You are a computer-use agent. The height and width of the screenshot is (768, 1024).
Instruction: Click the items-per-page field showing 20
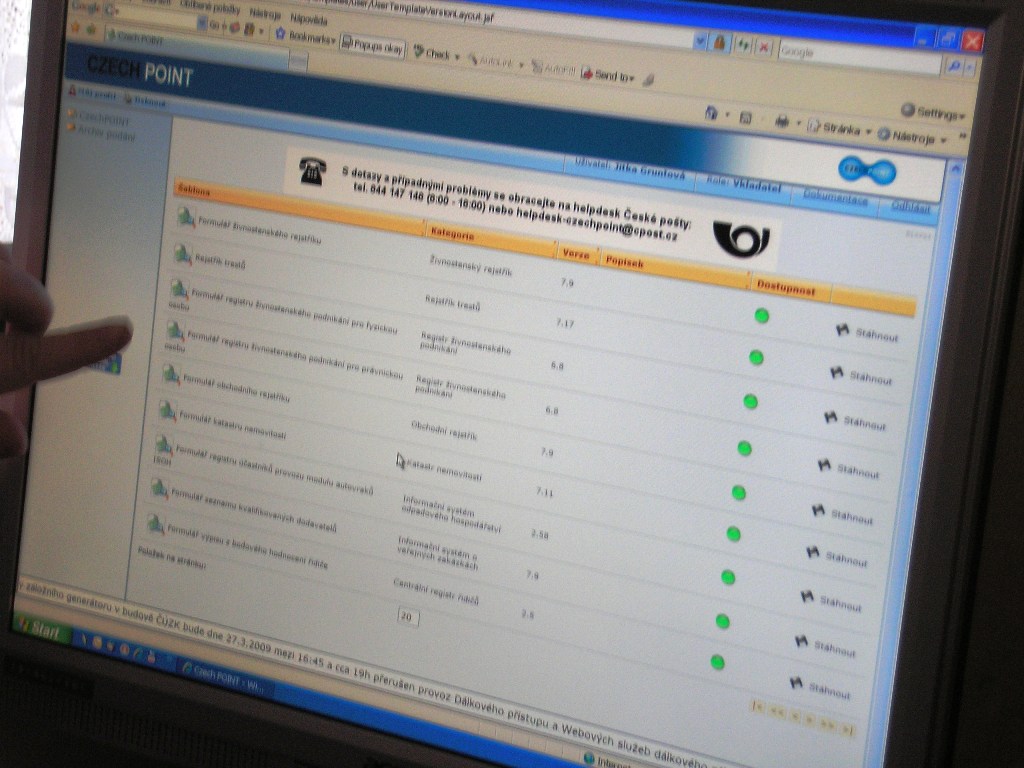click(408, 616)
